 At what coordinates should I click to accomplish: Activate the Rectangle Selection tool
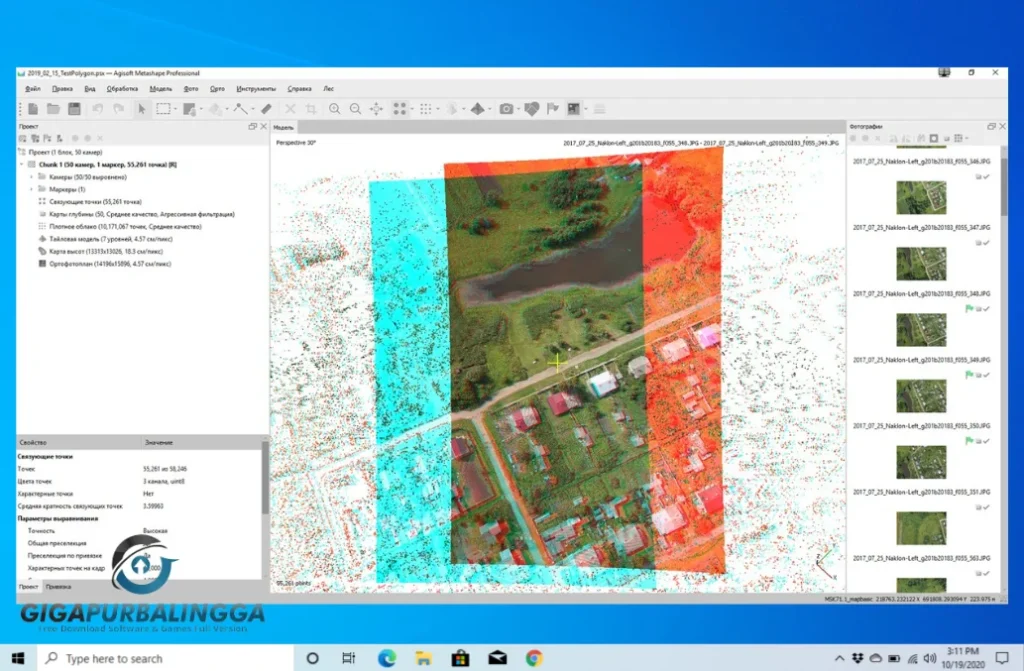[x=162, y=108]
